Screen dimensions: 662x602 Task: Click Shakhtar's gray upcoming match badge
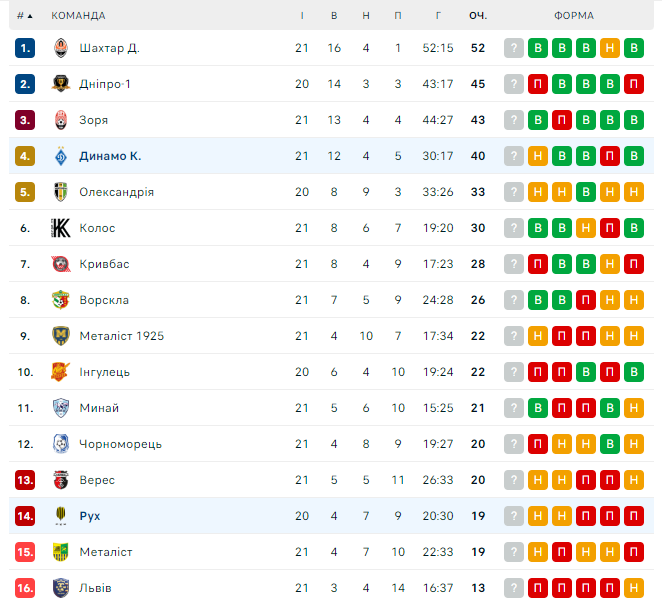[x=514, y=48]
